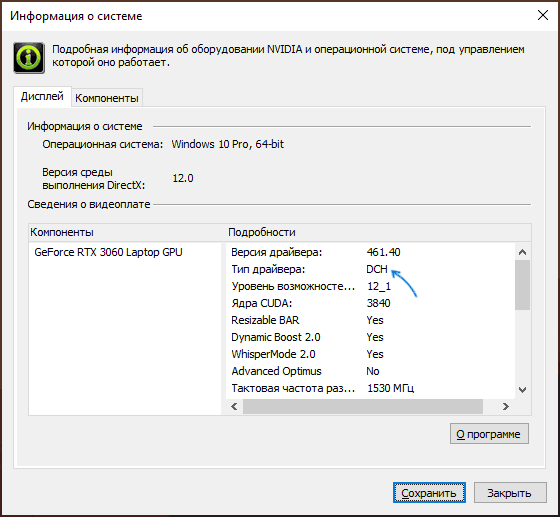The height and width of the screenshot is (517, 560).
Task: Select the Dynamic Boost 2.0 row
Action: 370,337
